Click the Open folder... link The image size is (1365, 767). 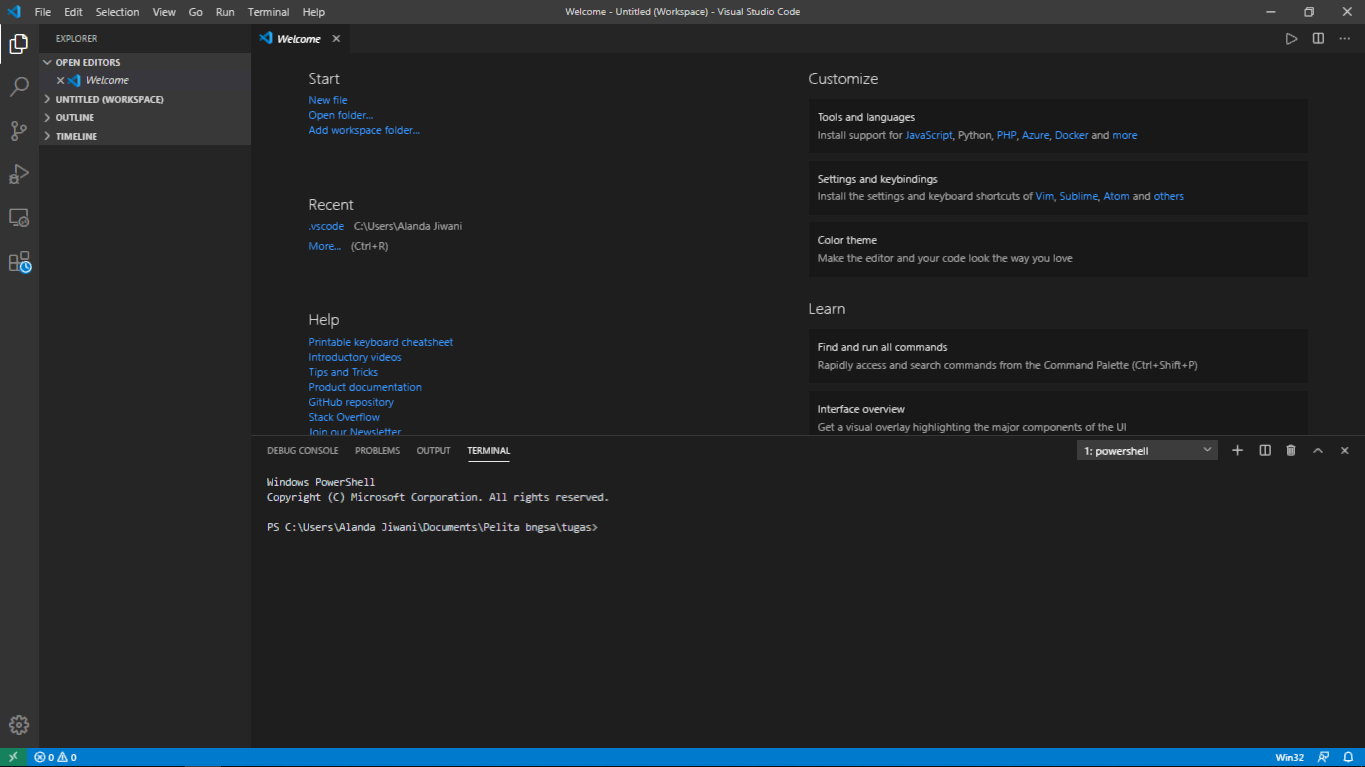click(341, 115)
